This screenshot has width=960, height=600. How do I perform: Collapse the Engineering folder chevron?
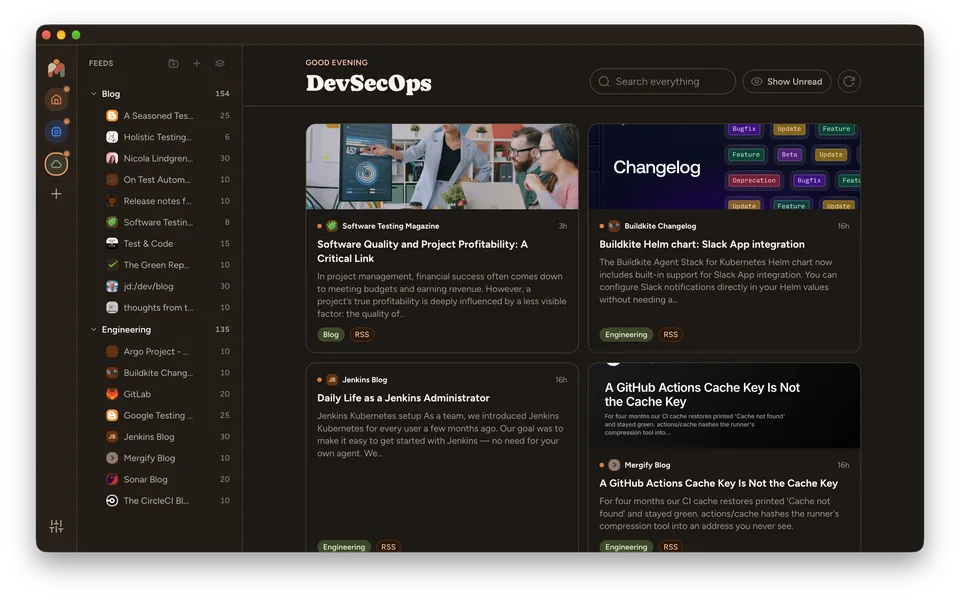(x=94, y=329)
